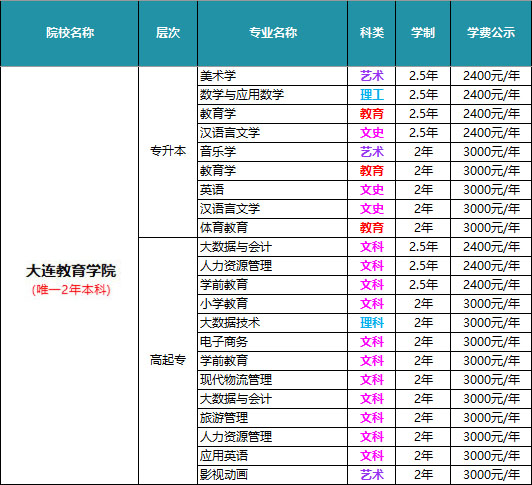Select 文史 category in 英语 row

372,189
